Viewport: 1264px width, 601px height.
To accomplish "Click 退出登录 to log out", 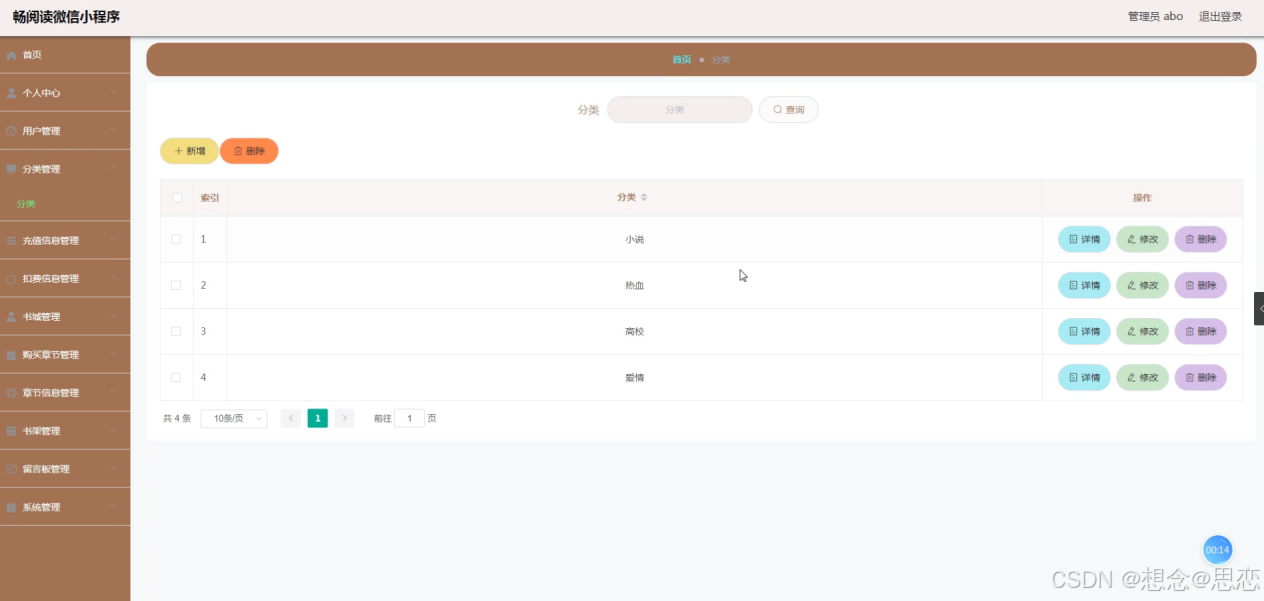I will point(1220,17).
